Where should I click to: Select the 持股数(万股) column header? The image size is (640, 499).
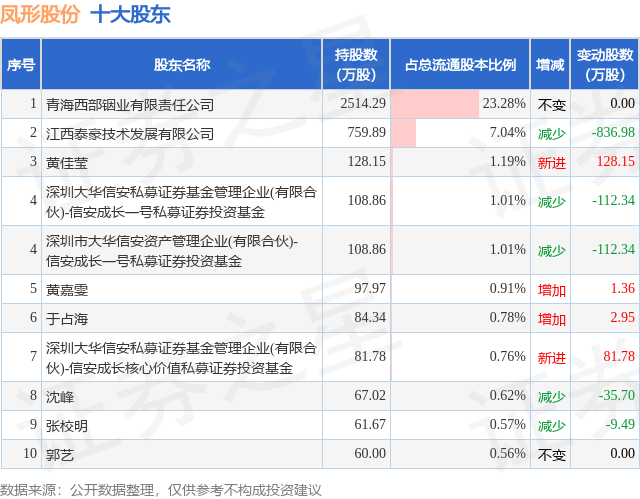coord(356,64)
